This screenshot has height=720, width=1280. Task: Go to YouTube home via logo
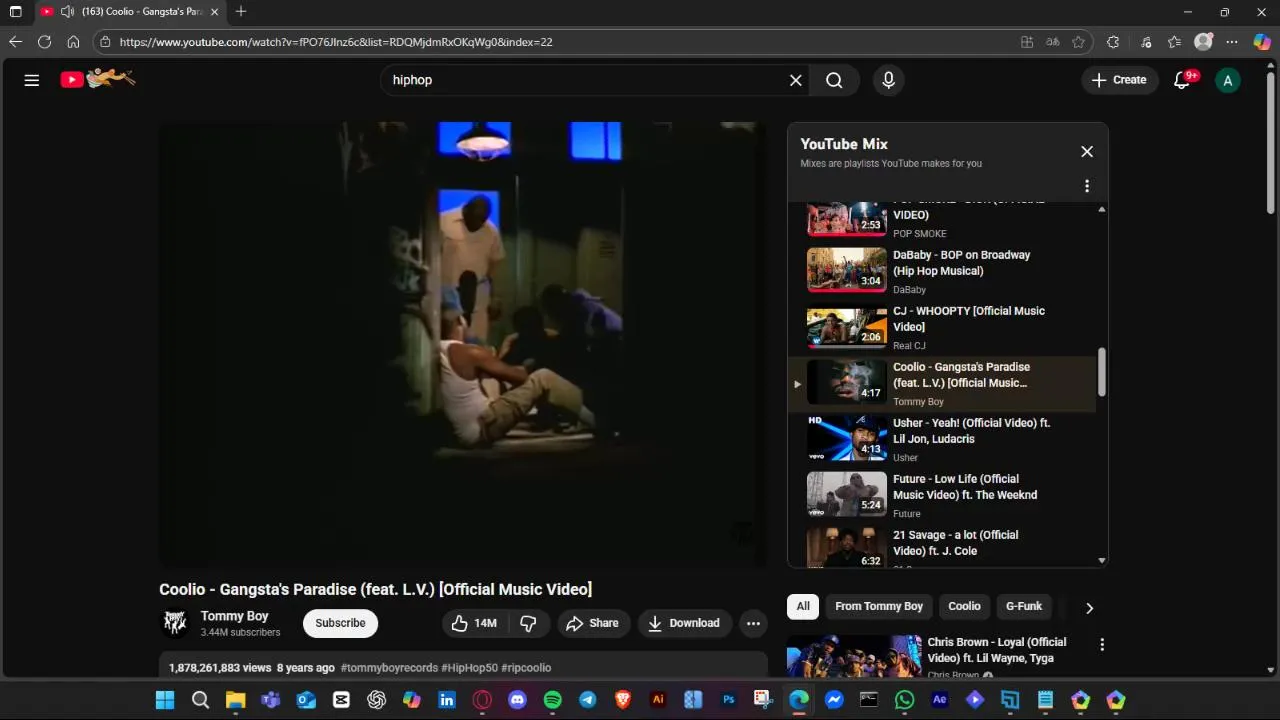click(x=97, y=79)
